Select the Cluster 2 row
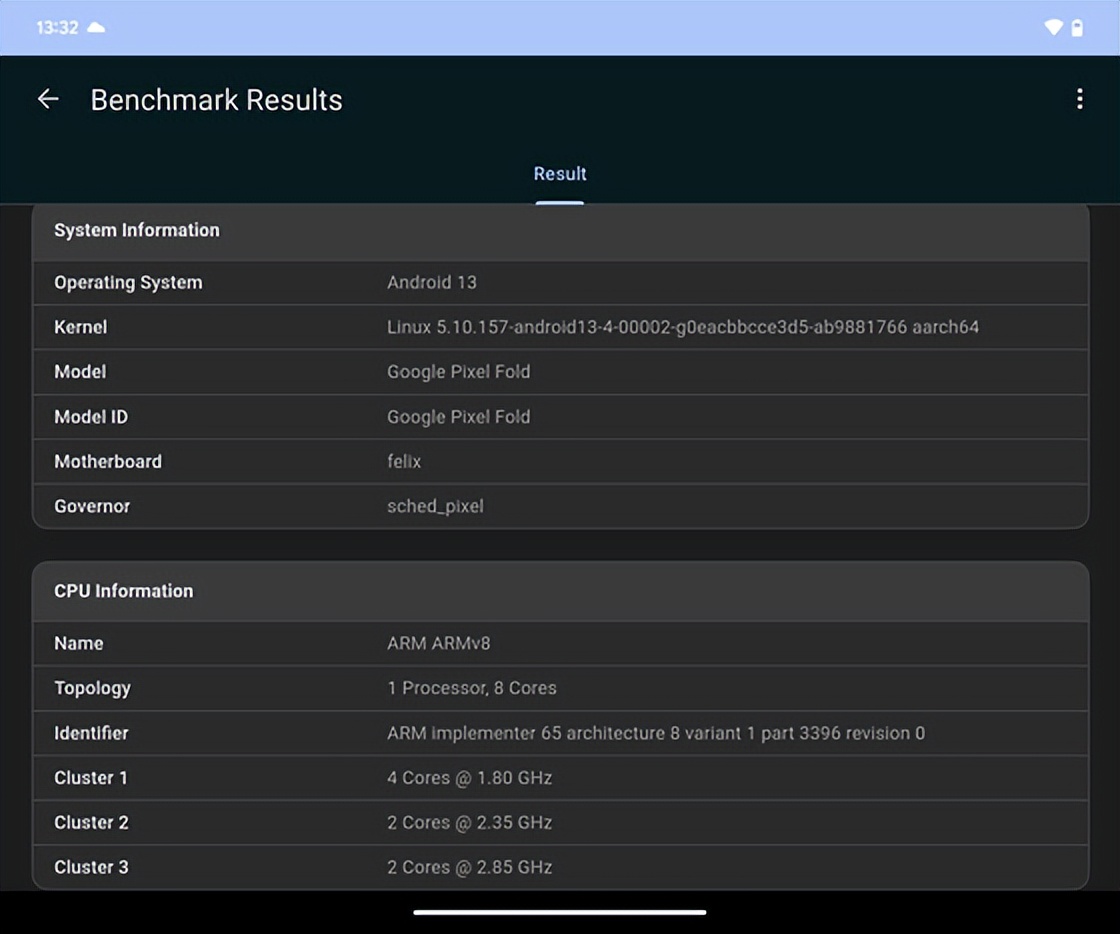The height and width of the screenshot is (934, 1120). [560, 822]
